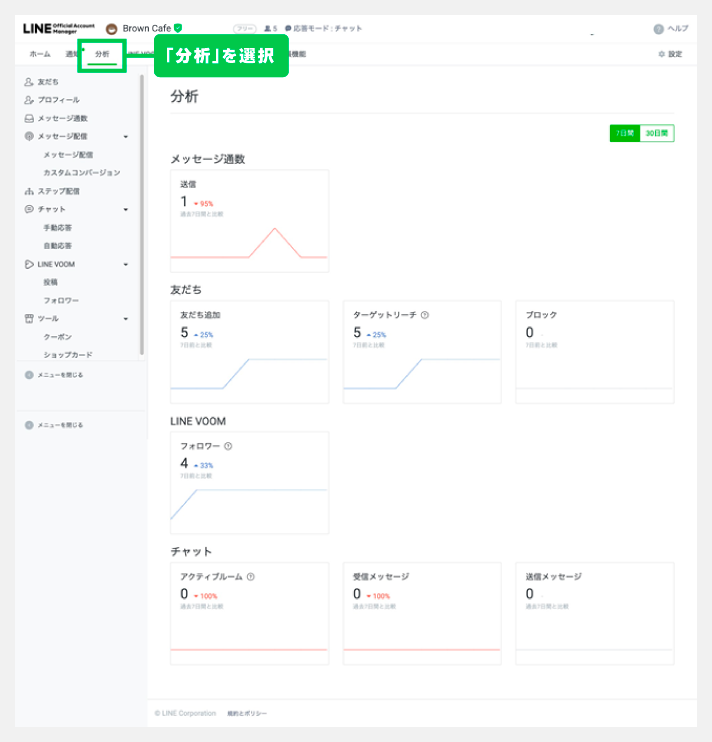Open the 送信 message count card
The width and height of the screenshot is (712, 742).
click(249, 221)
